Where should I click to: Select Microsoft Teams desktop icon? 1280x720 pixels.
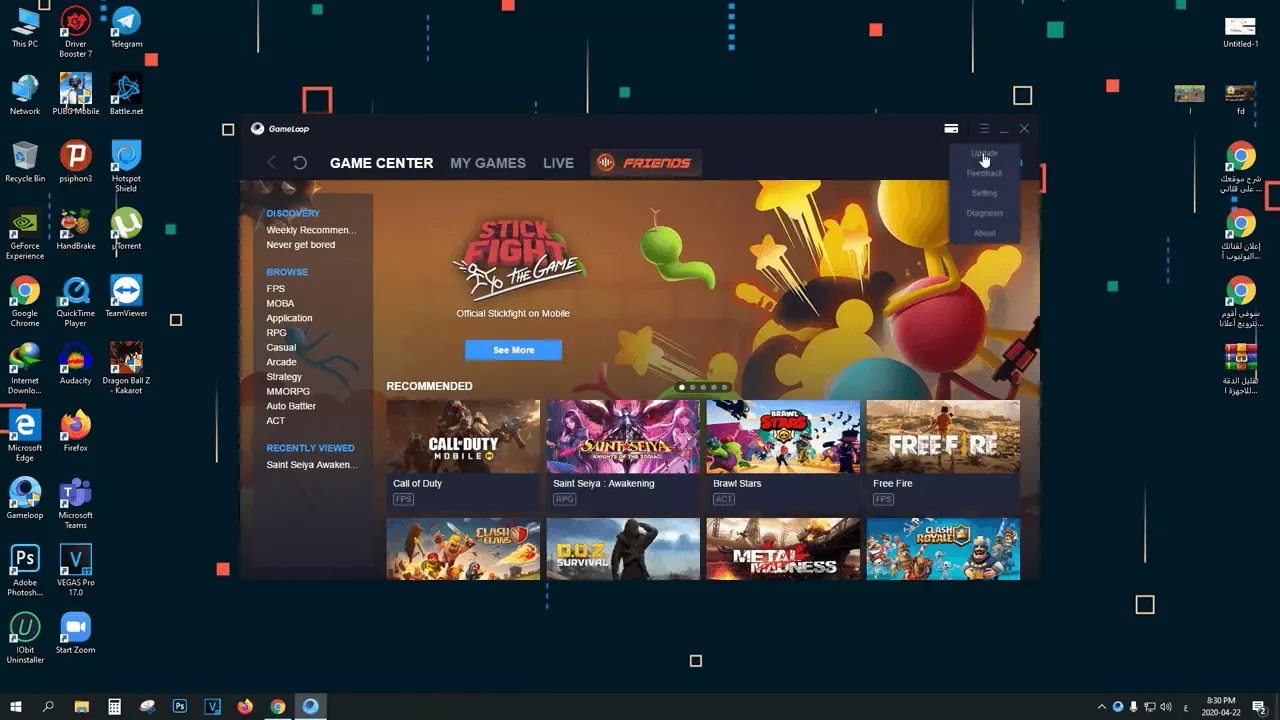pos(76,504)
